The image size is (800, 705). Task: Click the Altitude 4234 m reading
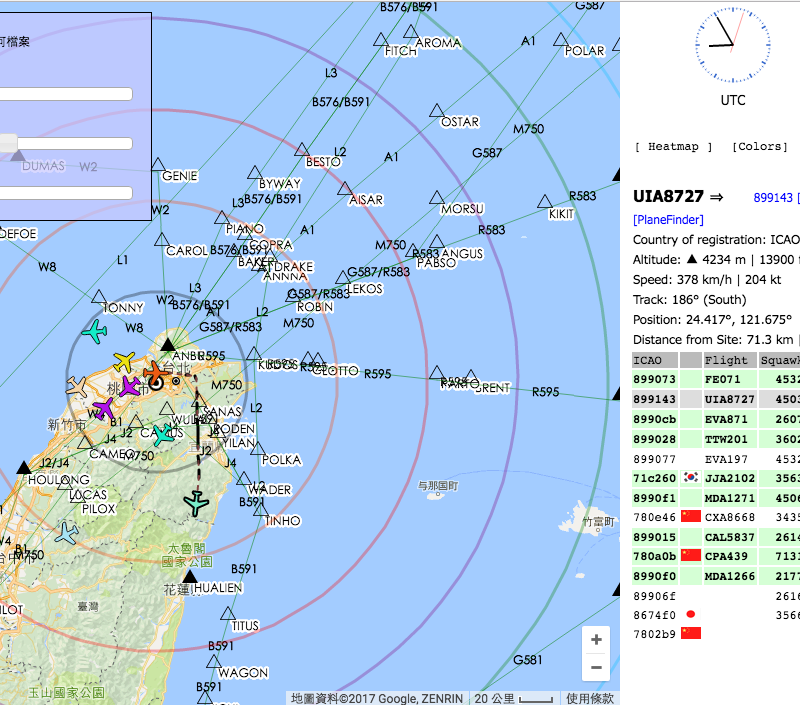click(x=716, y=260)
